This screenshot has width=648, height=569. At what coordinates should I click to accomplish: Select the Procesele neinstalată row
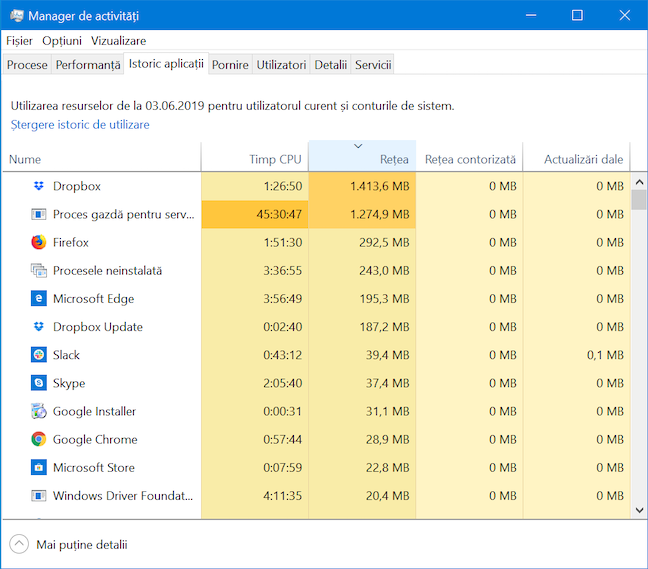(x=107, y=270)
